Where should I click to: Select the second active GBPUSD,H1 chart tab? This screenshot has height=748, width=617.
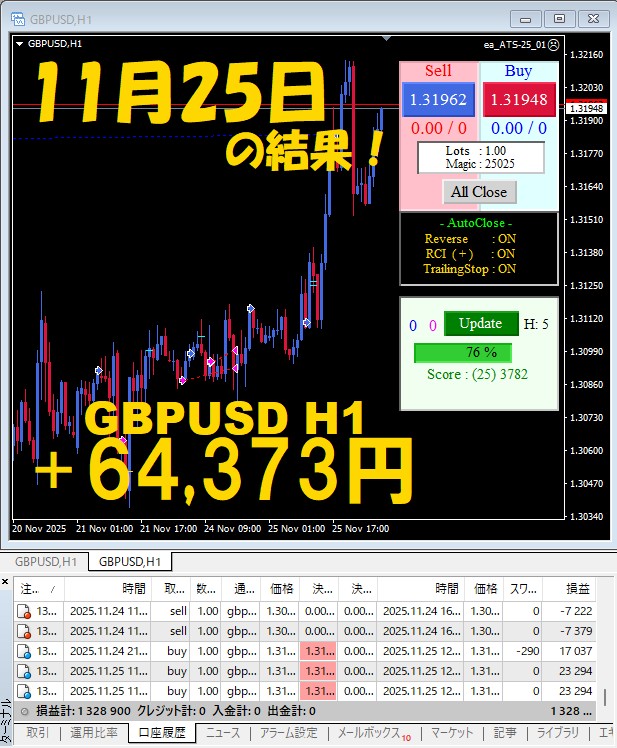pos(130,561)
